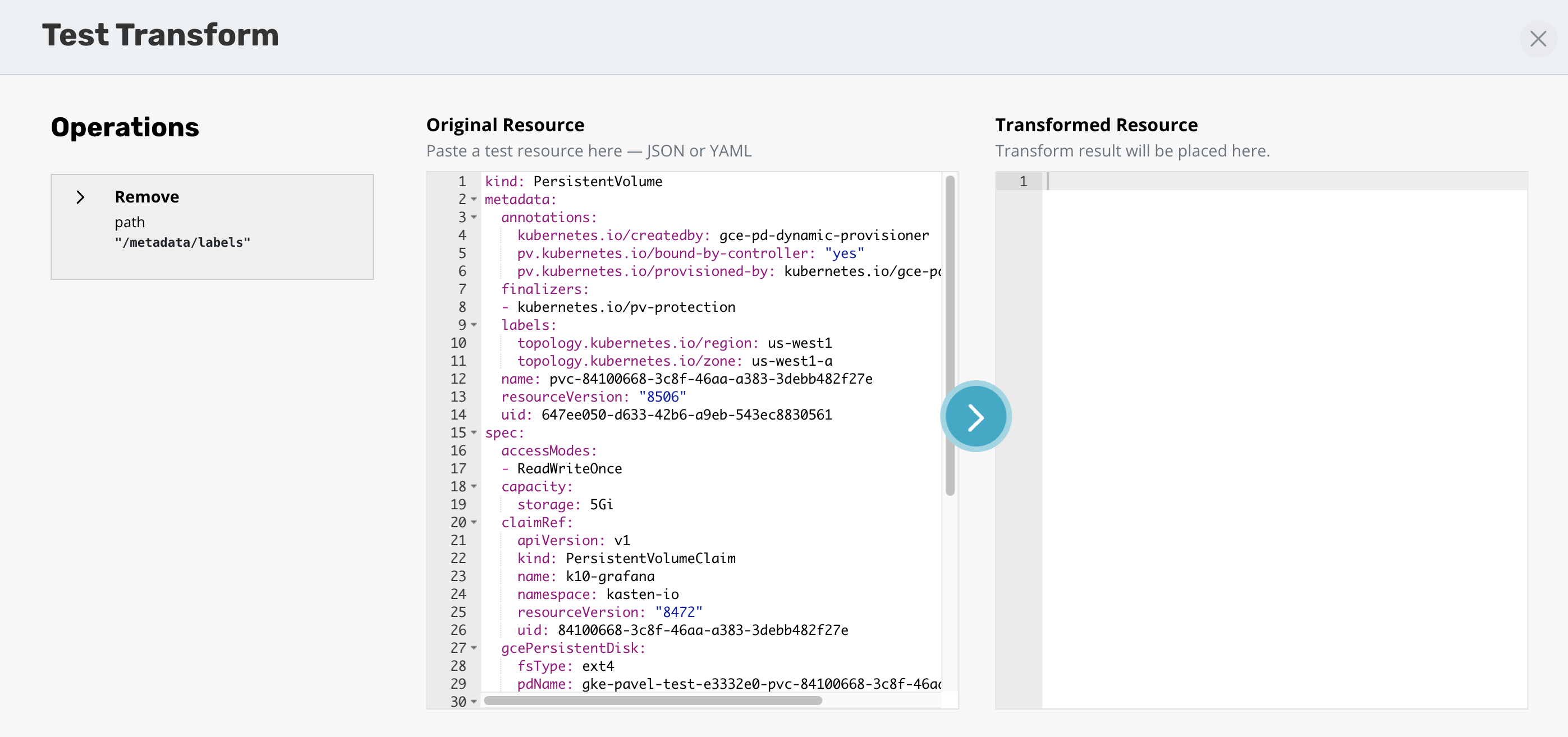Click the storage: 5Gi line

pyautogui.click(x=565, y=505)
